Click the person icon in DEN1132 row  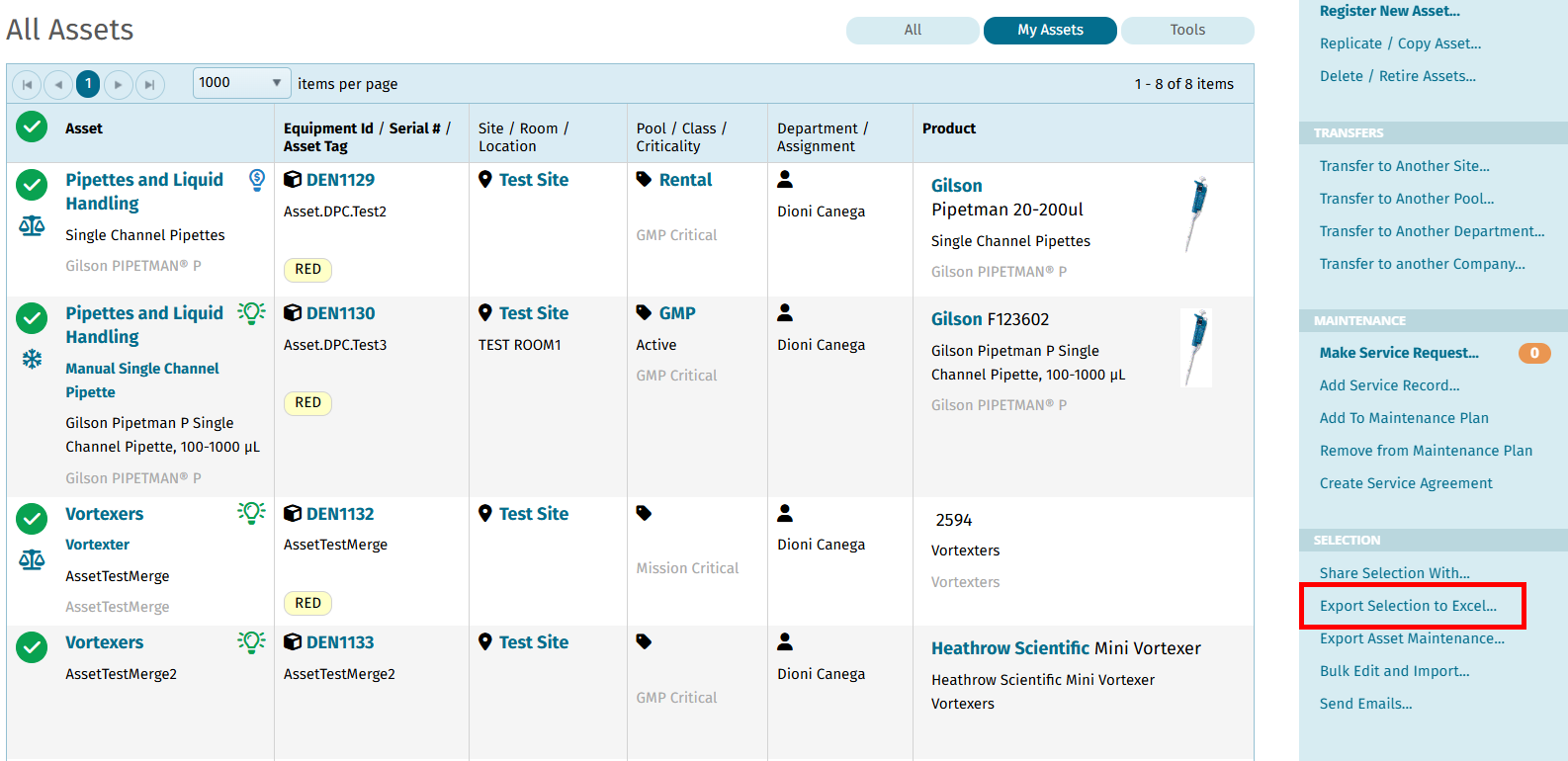tap(785, 513)
